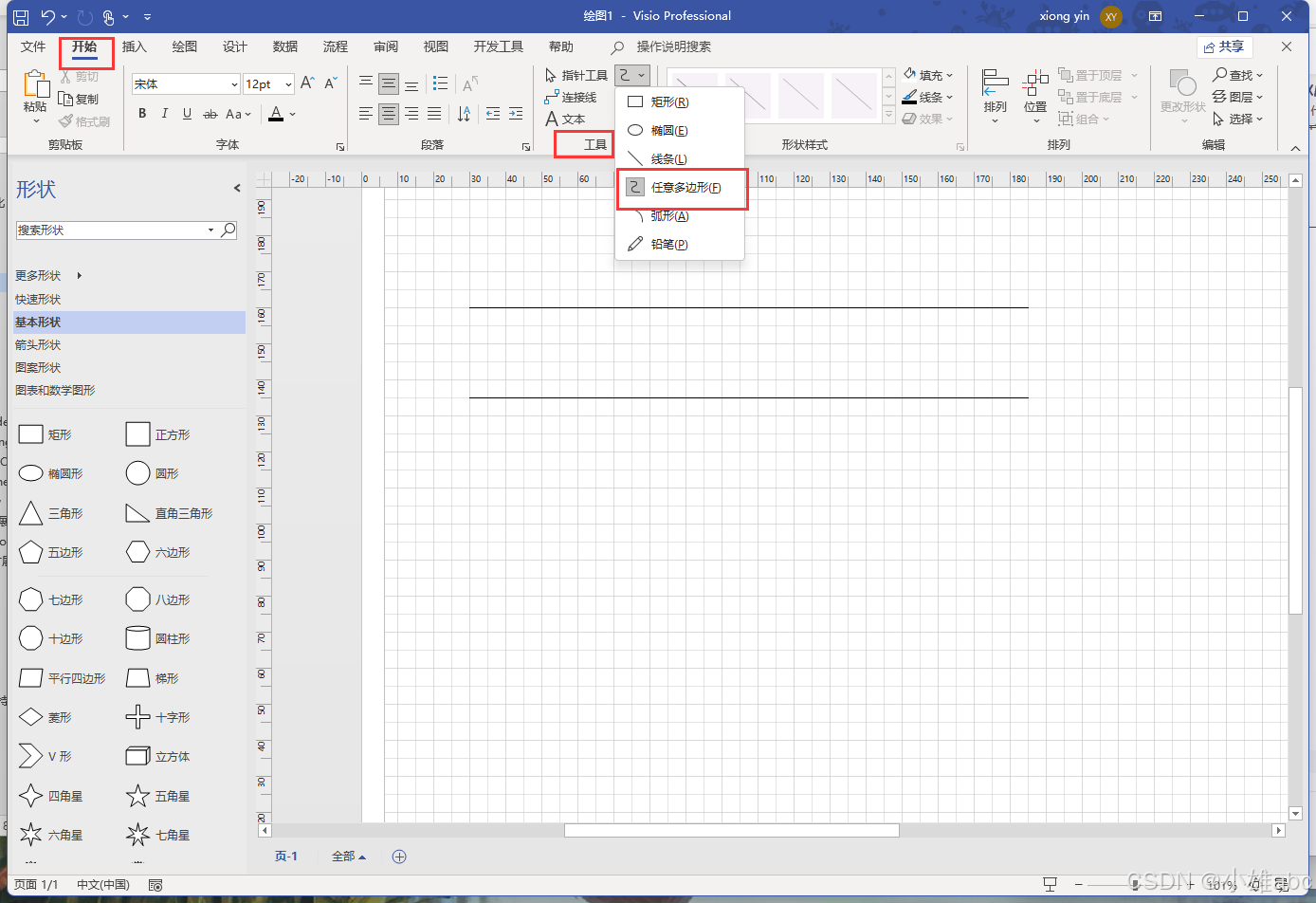Viewport: 1316px width, 903px height.
Task: Toggle bullet list formatting
Action: (440, 83)
